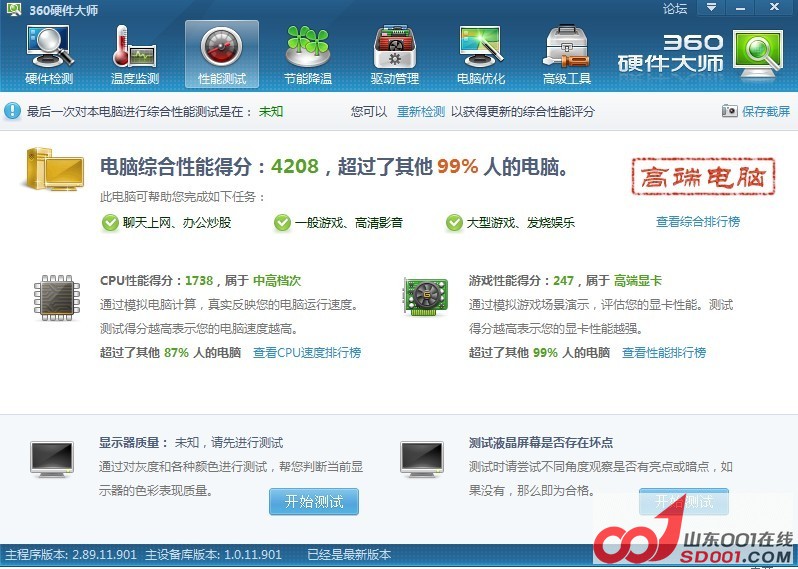Click the CPU chip icon

[58, 298]
